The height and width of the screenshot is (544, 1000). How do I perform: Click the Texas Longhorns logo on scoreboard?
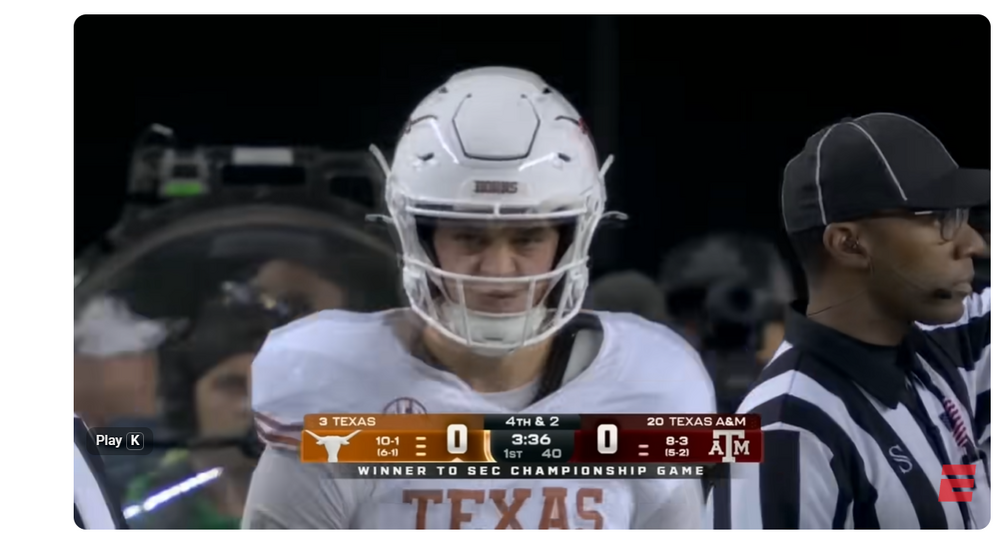(x=332, y=444)
